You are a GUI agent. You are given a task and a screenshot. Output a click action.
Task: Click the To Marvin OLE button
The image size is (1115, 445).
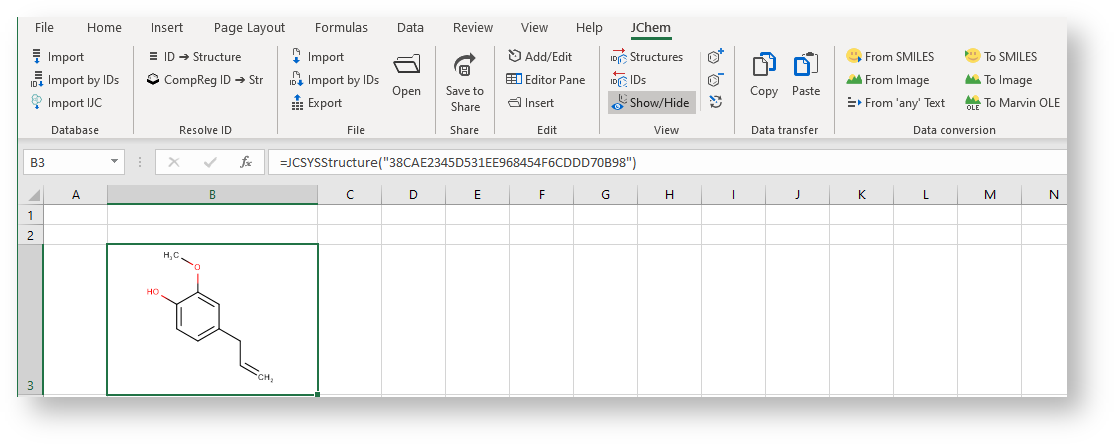click(x=1012, y=103)
